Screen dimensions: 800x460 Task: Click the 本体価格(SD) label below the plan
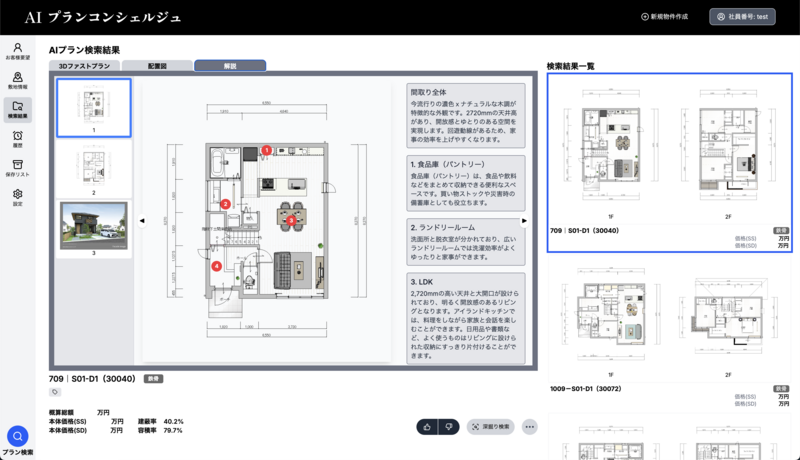(67, 430)
